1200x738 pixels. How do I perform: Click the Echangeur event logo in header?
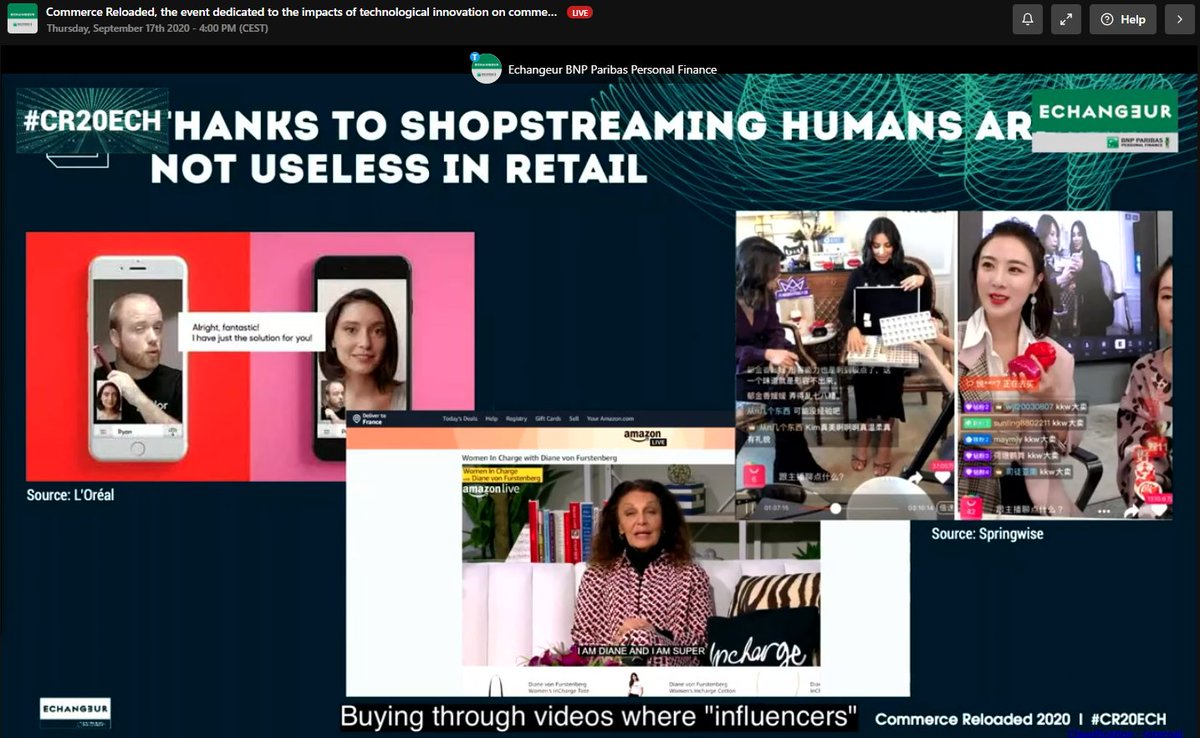click(22, 19)
